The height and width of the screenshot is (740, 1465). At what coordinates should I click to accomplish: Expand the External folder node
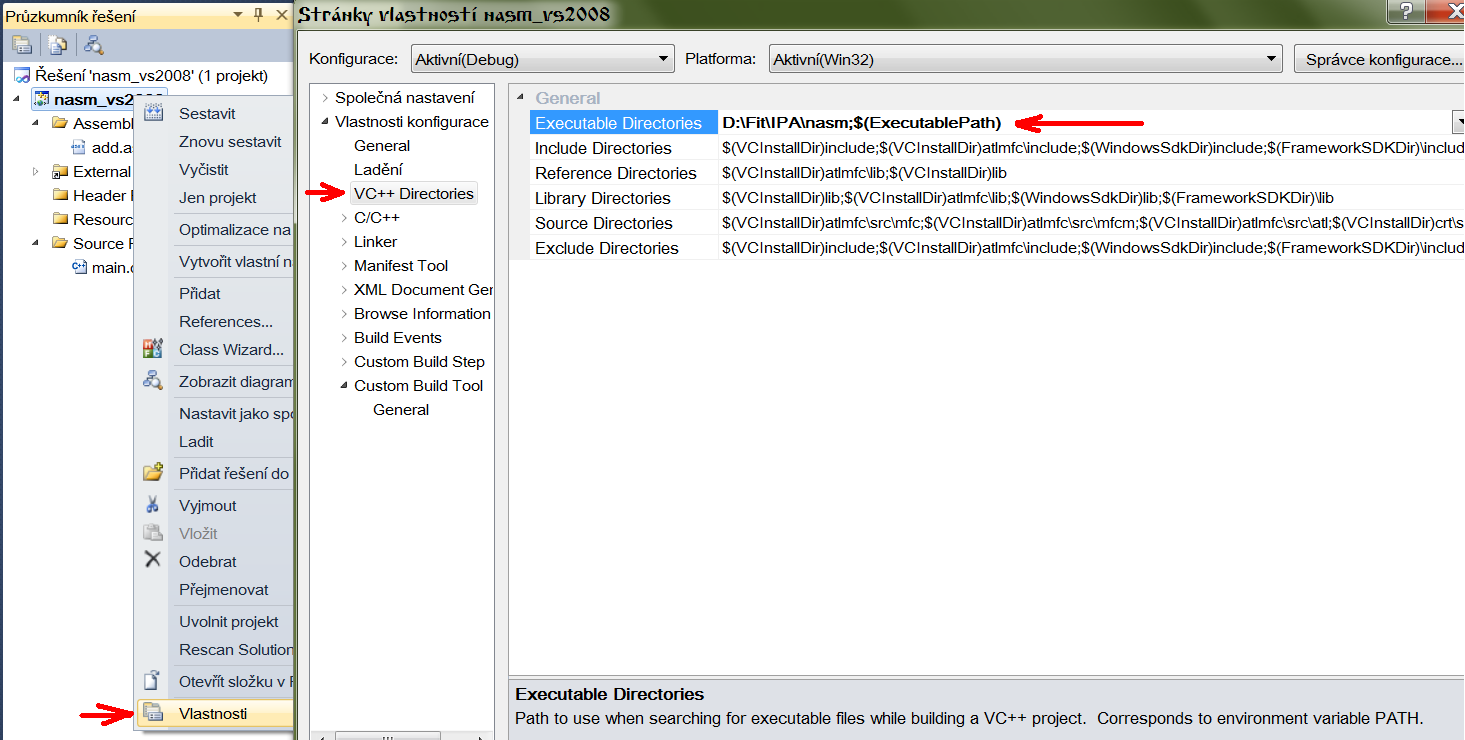point(36,171)
